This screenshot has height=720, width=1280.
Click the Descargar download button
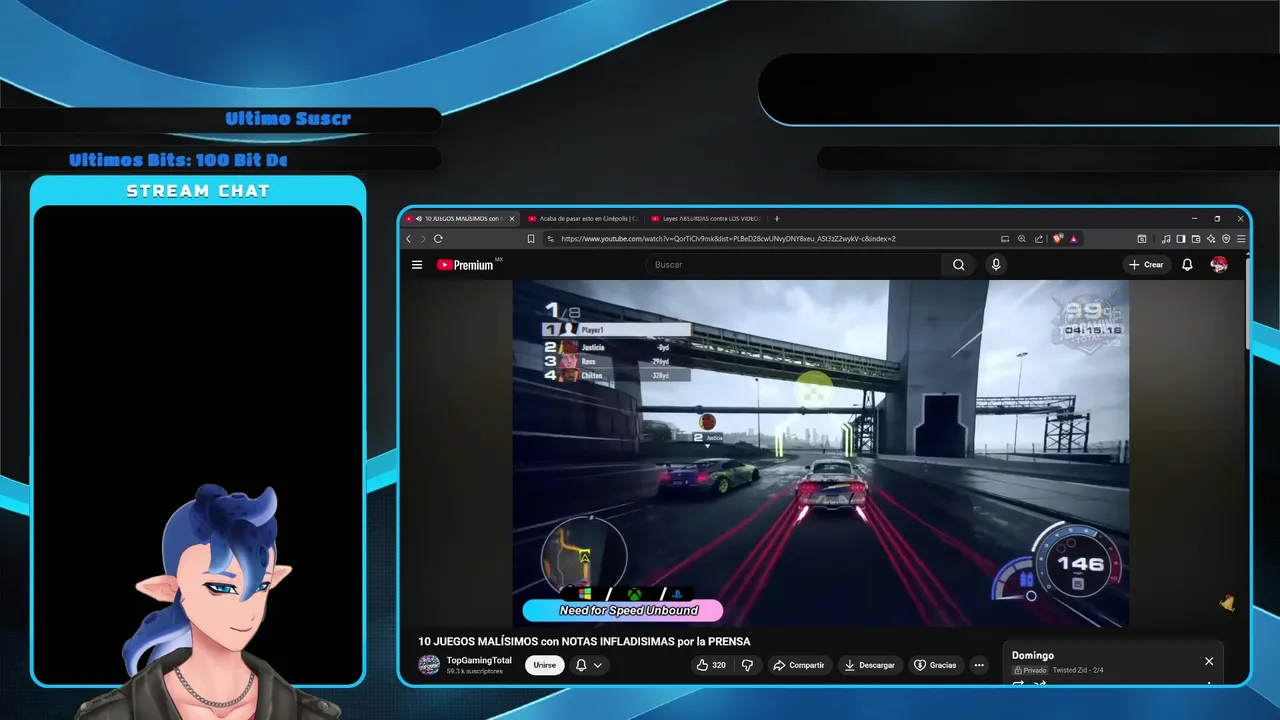869,665
